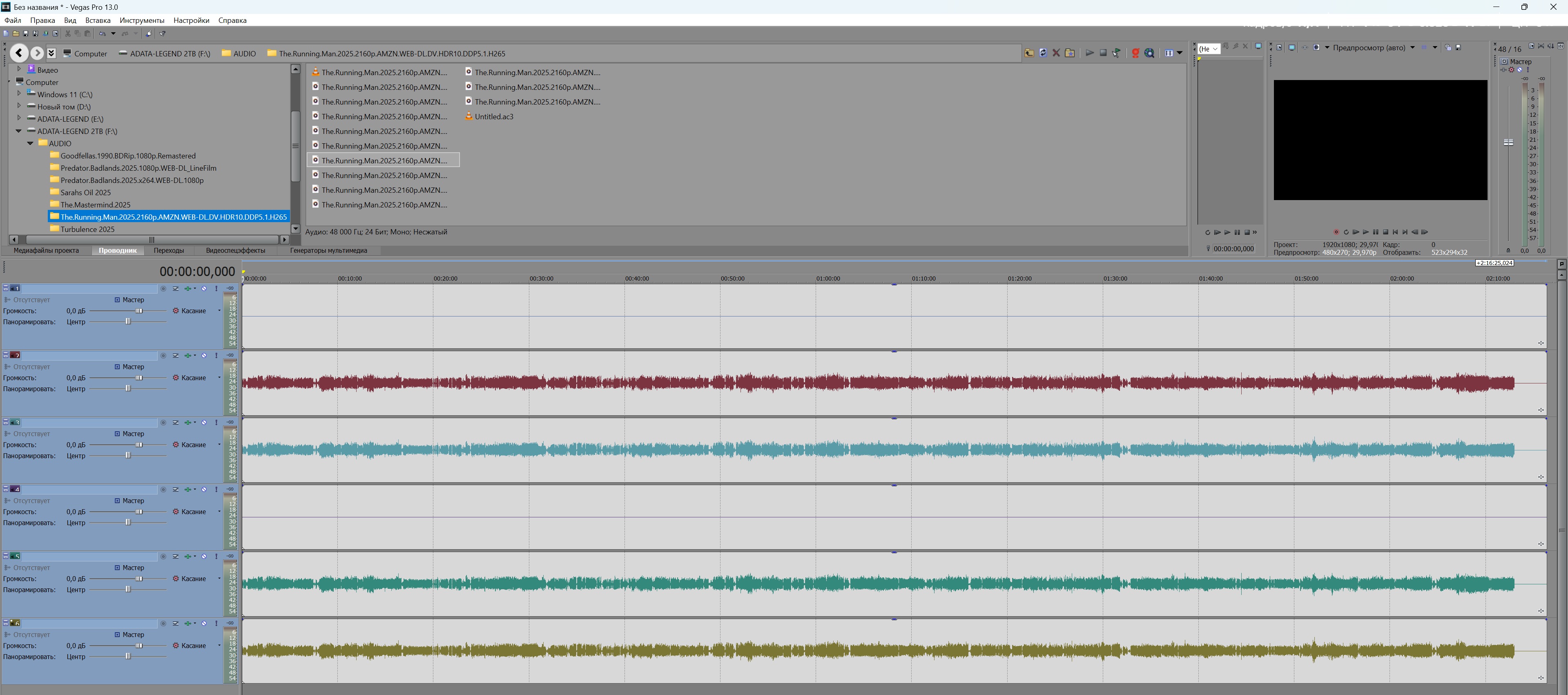
Task: Open the Инструменты menu
Action: click(142, 20)
